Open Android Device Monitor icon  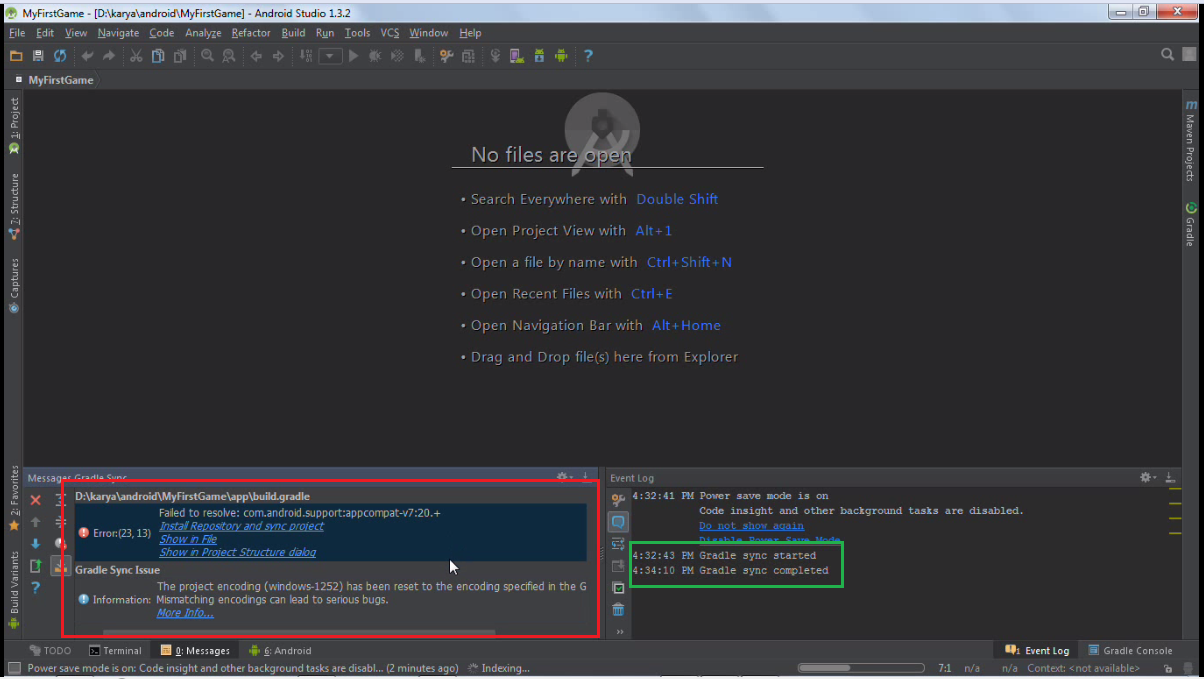pyautogui.click(x=561, y=56)
